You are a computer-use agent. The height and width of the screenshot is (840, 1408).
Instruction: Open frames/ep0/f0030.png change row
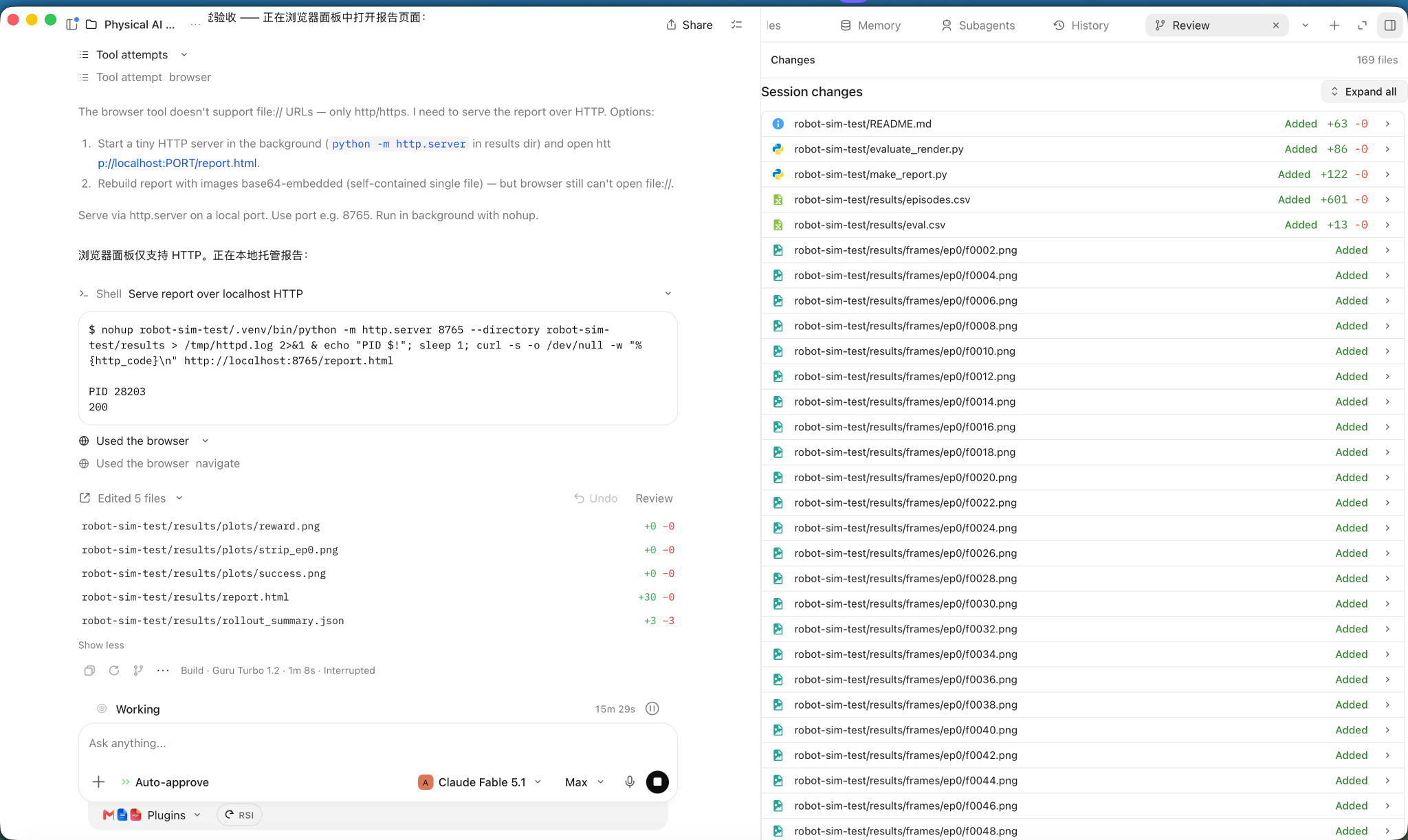click(x=1083, y=604)
